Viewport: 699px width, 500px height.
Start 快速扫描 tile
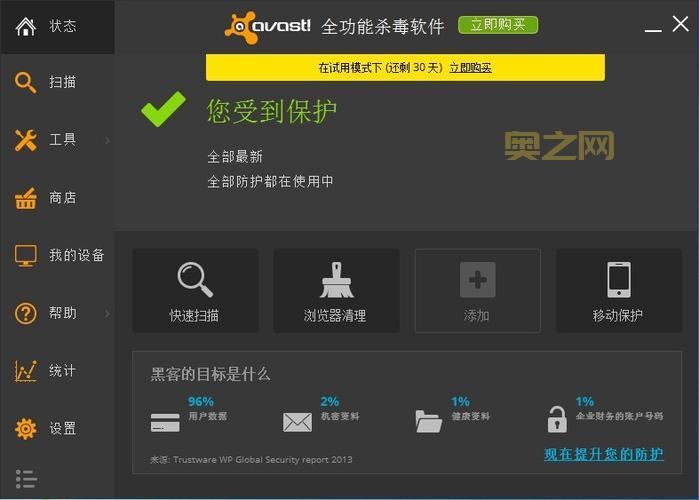[195, 291]
